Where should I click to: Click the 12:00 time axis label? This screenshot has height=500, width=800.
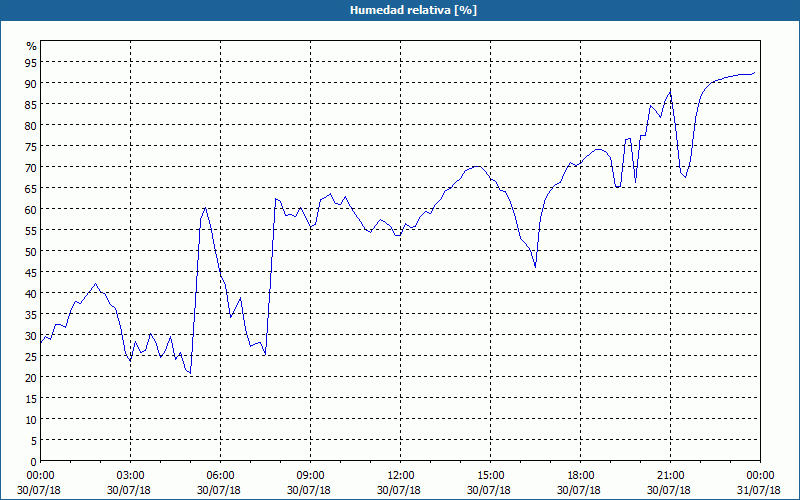(x=401, y=476)
